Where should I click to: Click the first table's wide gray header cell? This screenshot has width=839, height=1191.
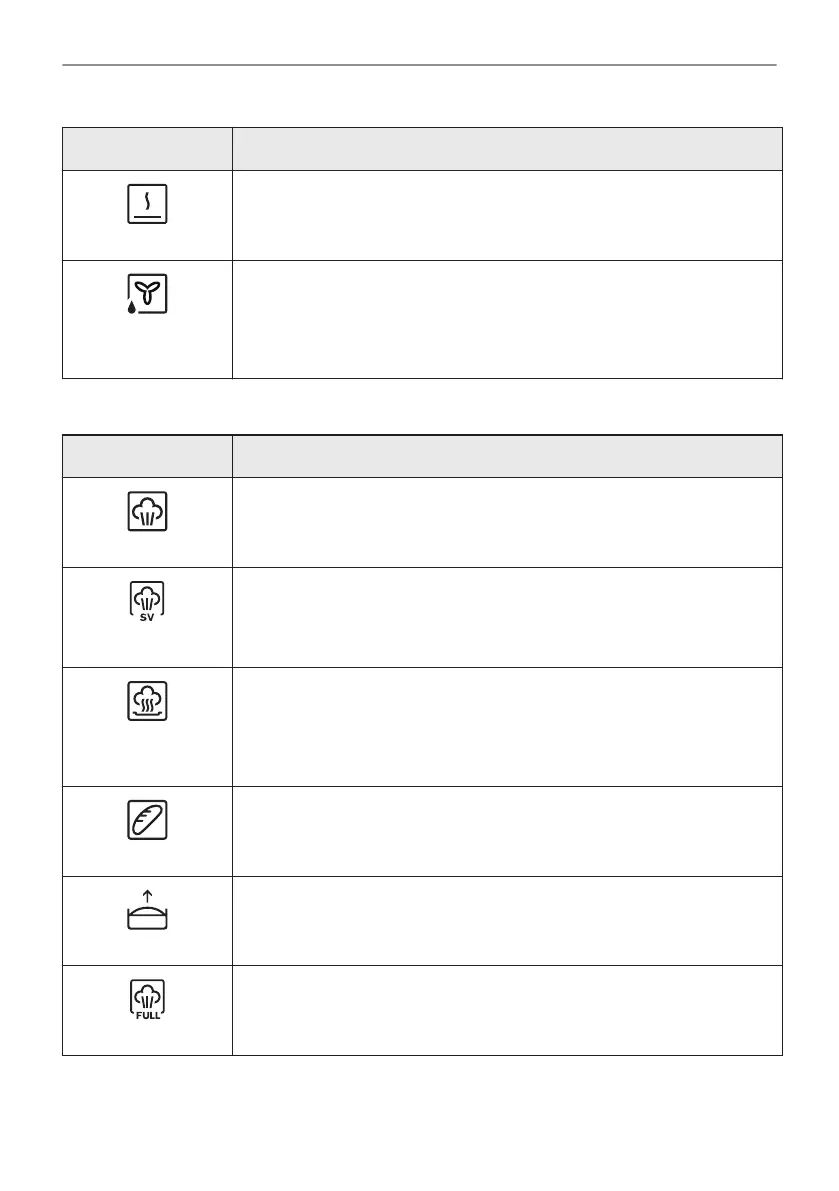506,149
